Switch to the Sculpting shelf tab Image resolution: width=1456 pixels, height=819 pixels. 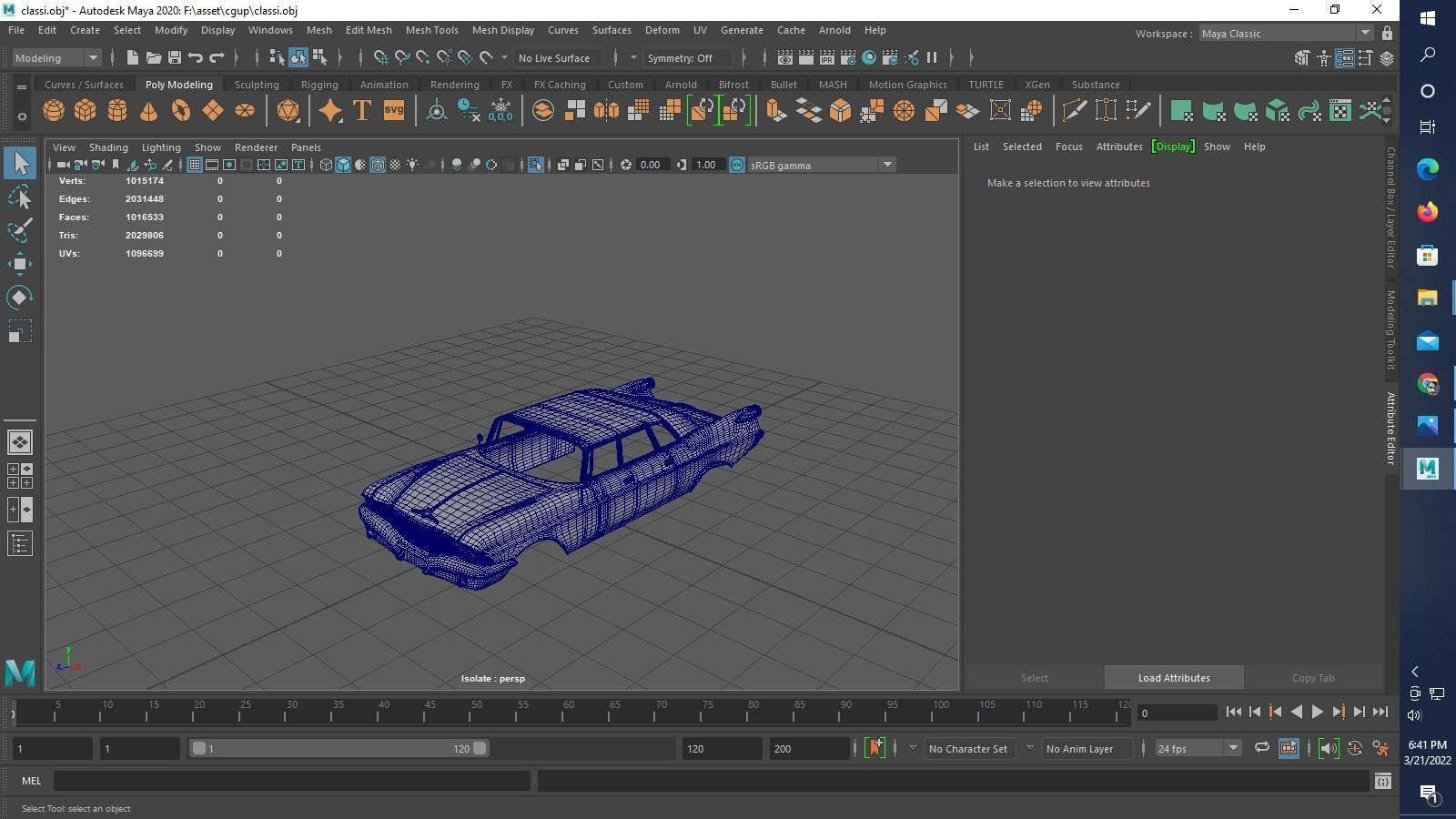(x=257, y=85)
